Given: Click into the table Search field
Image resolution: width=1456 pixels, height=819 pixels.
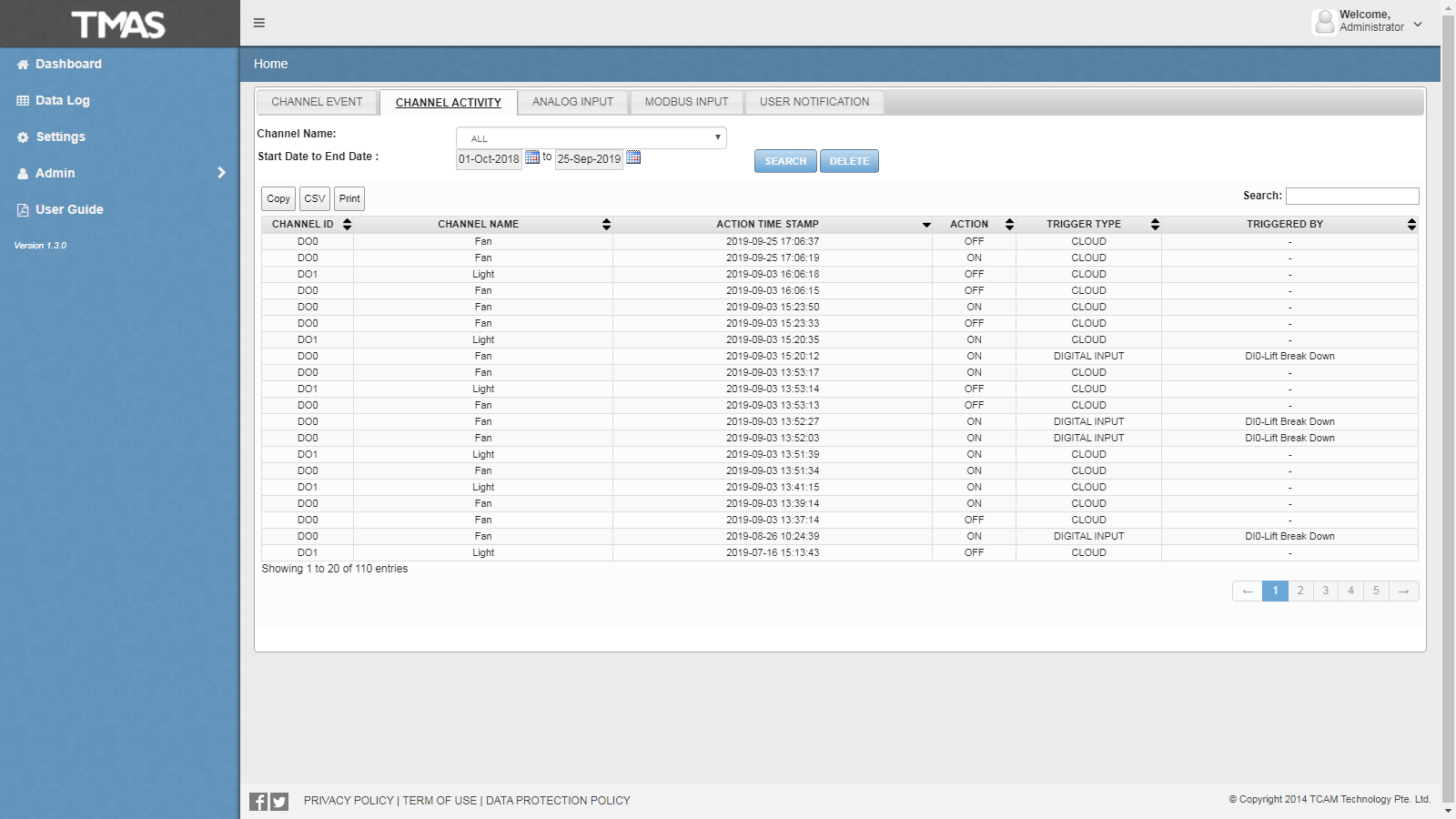Looking at the screenshot, I should 1351,196.
